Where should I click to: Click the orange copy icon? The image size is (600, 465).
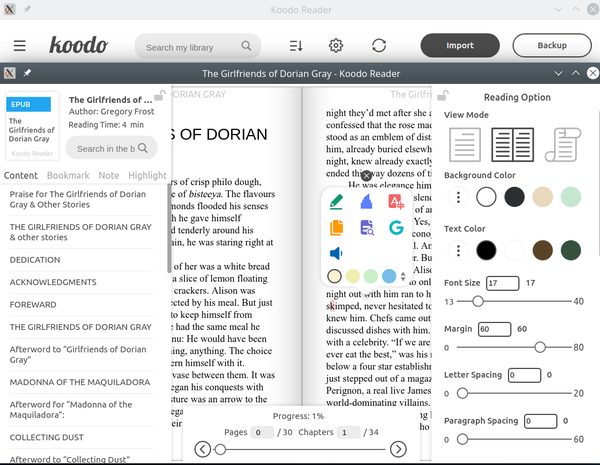[337, 228]
